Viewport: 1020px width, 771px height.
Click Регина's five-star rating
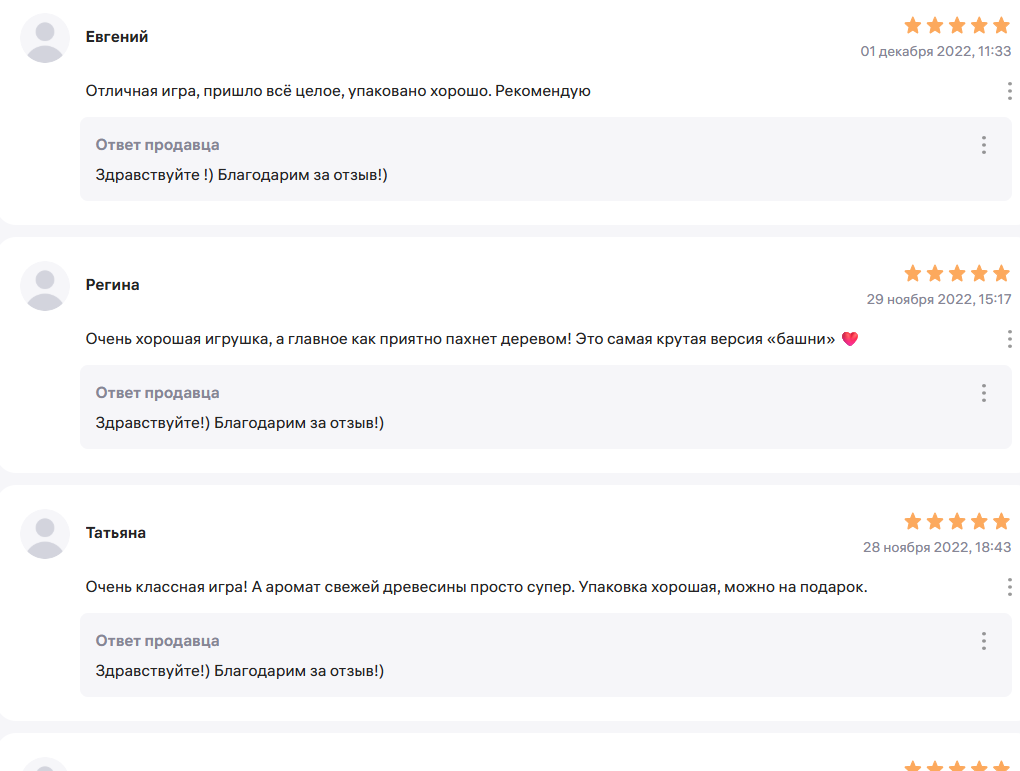pyautogui.click(x=957, y=273)
